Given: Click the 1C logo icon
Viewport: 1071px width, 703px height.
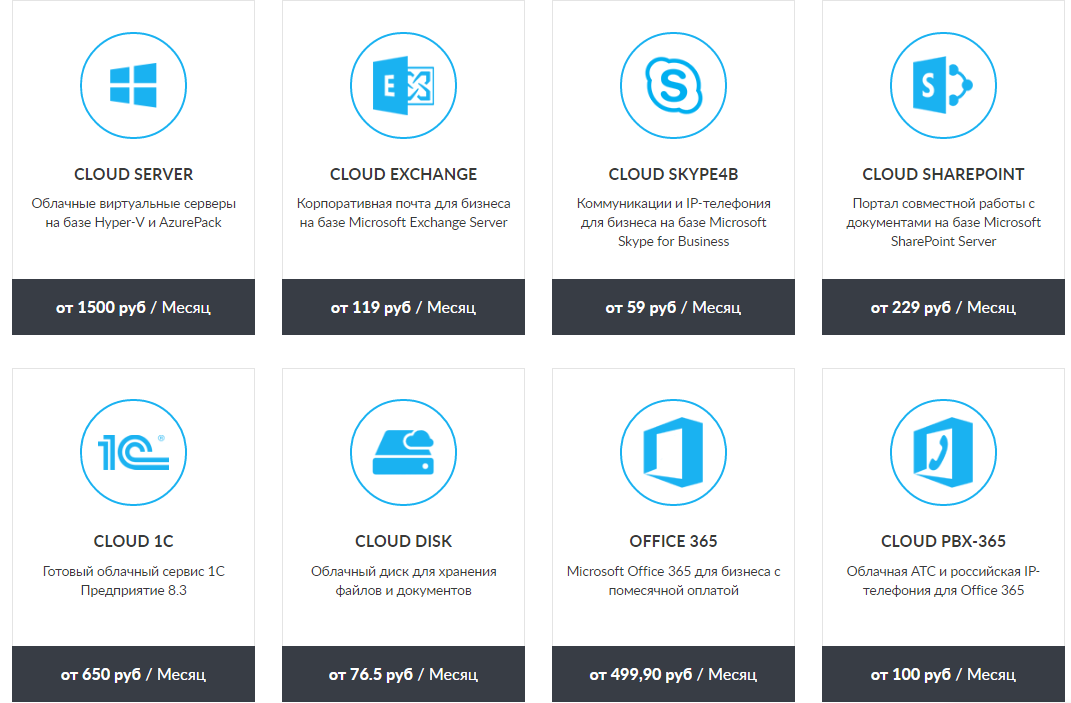Looking at the screenshot, I should [x=133, y=452].
